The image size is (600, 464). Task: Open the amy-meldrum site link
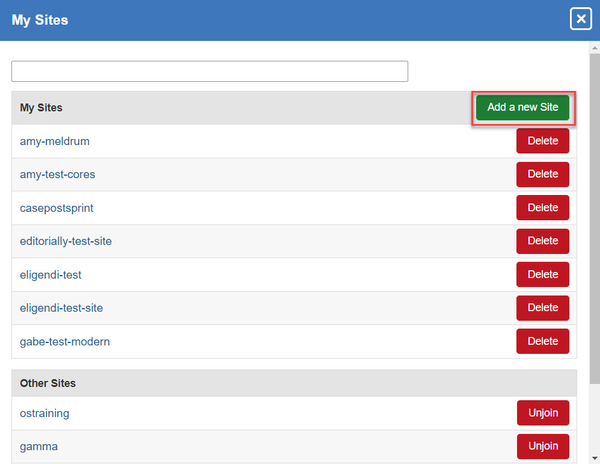click(x=54, y=141)
